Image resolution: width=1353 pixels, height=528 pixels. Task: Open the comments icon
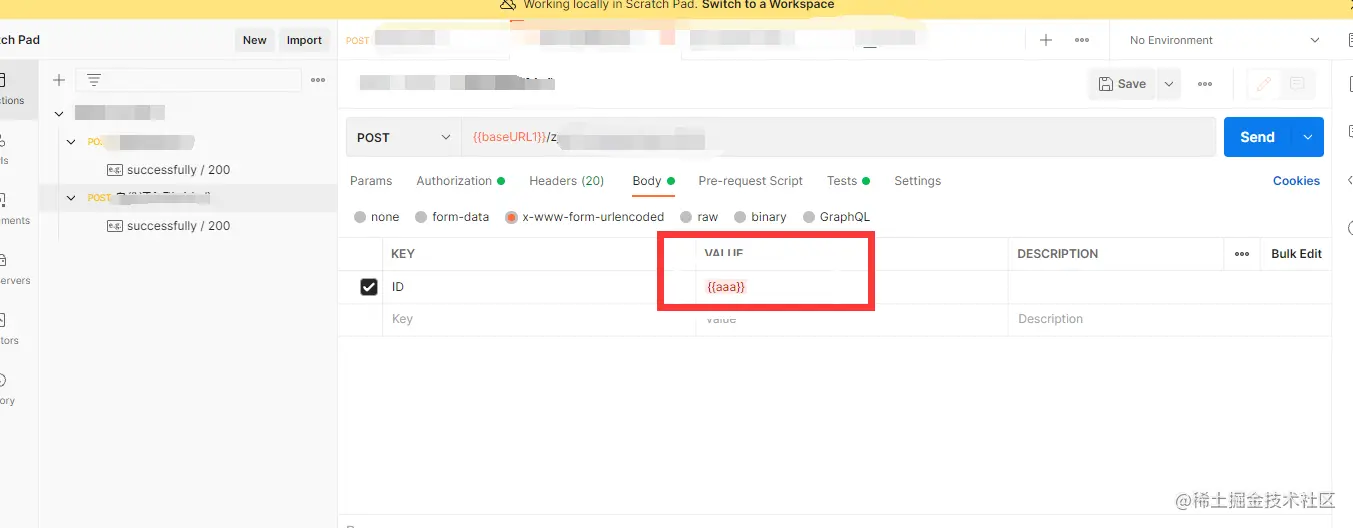pyautogui.click(x=1297, y=84)
